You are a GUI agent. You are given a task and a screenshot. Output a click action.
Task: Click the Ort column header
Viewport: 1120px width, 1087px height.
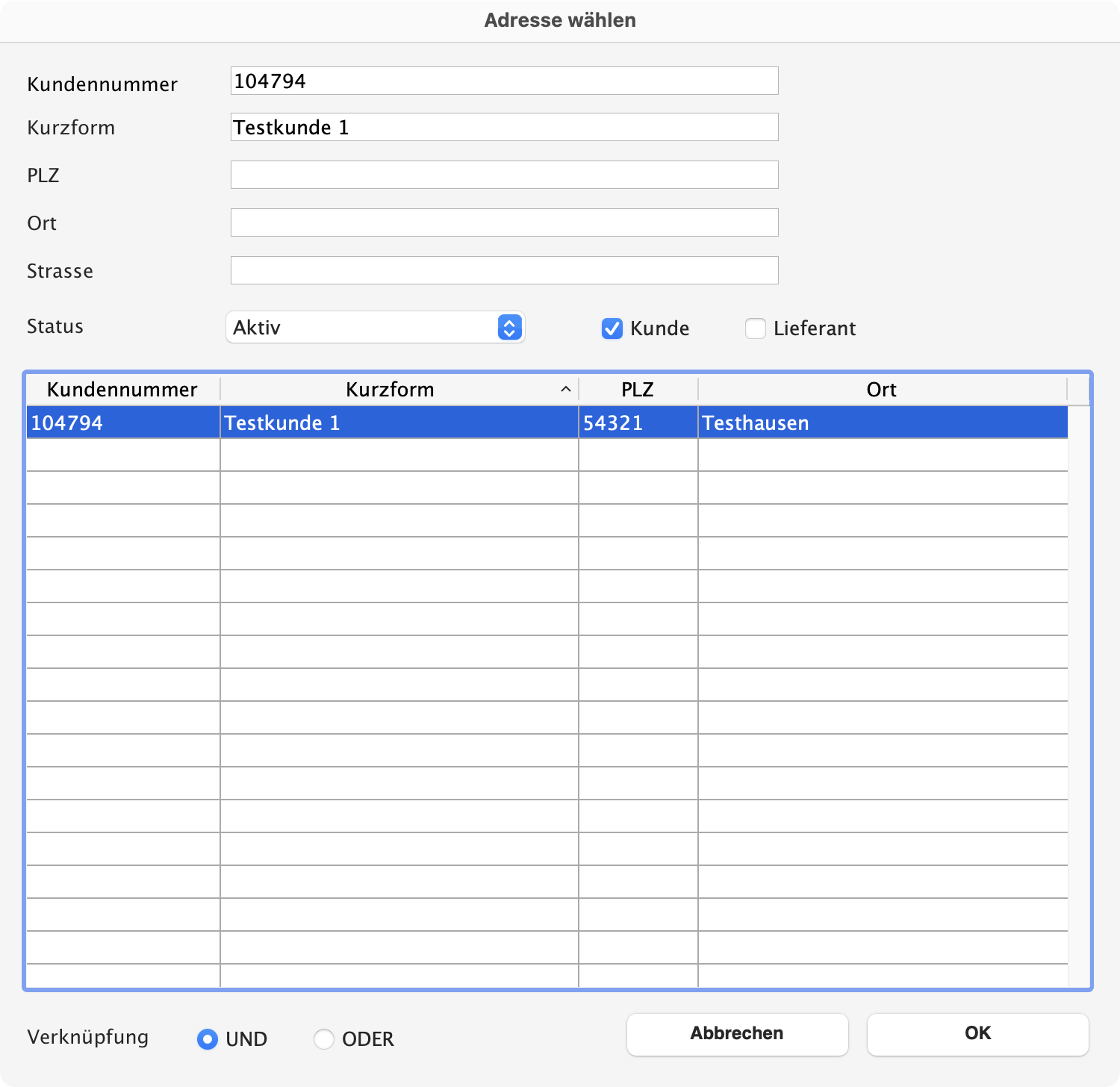tap(881, 390)
